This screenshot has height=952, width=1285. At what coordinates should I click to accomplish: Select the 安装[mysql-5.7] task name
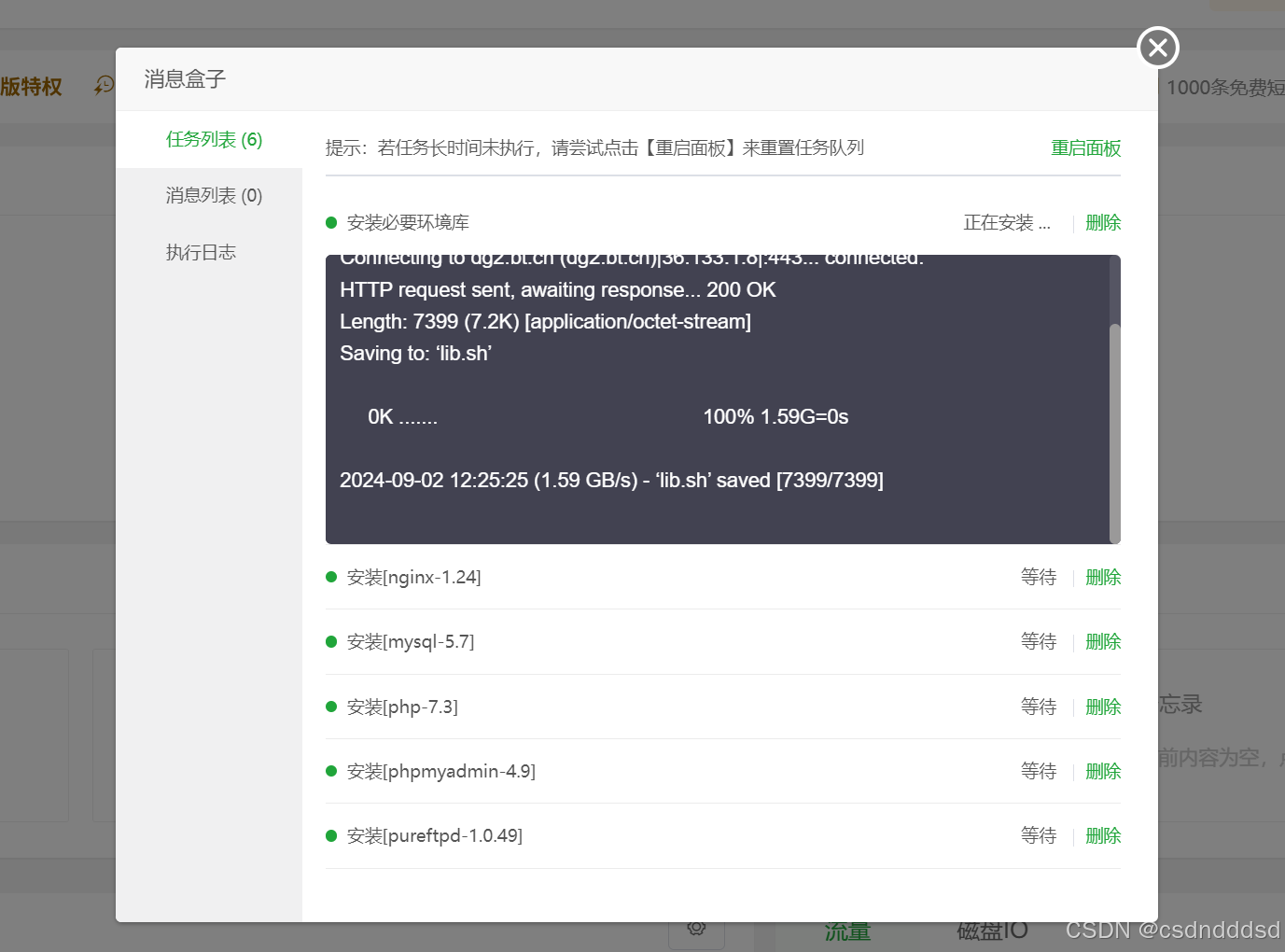(411, 642)
